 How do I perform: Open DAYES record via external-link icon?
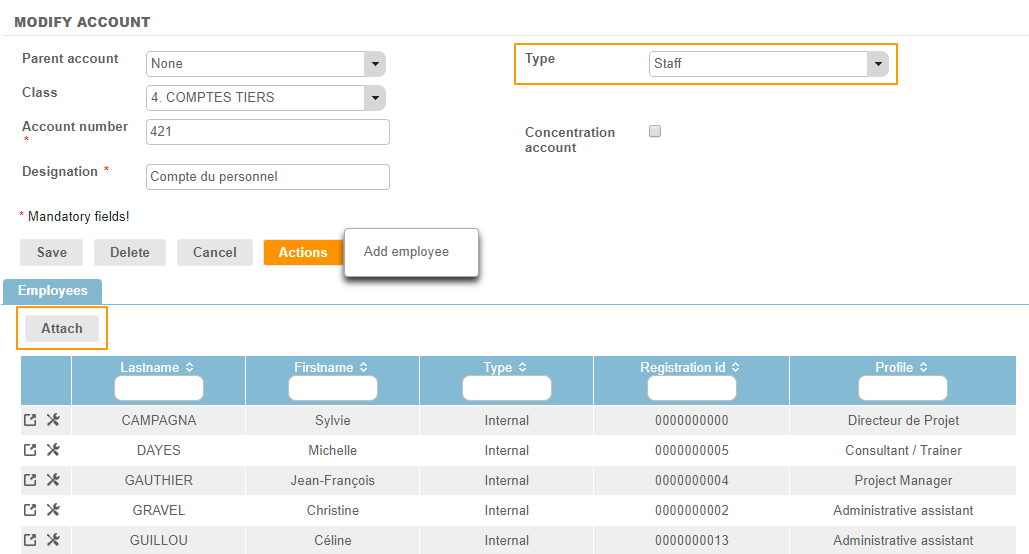[30, 451]
